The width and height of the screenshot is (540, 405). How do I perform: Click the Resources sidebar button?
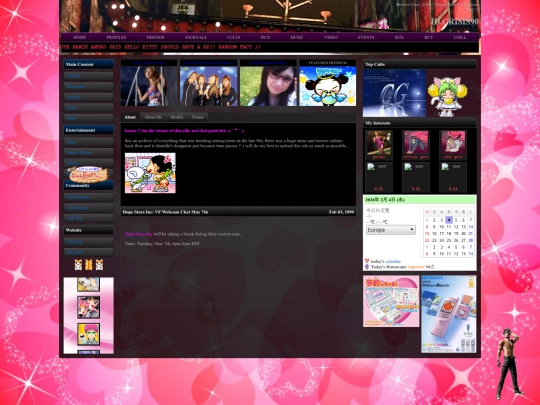point(89,87)
